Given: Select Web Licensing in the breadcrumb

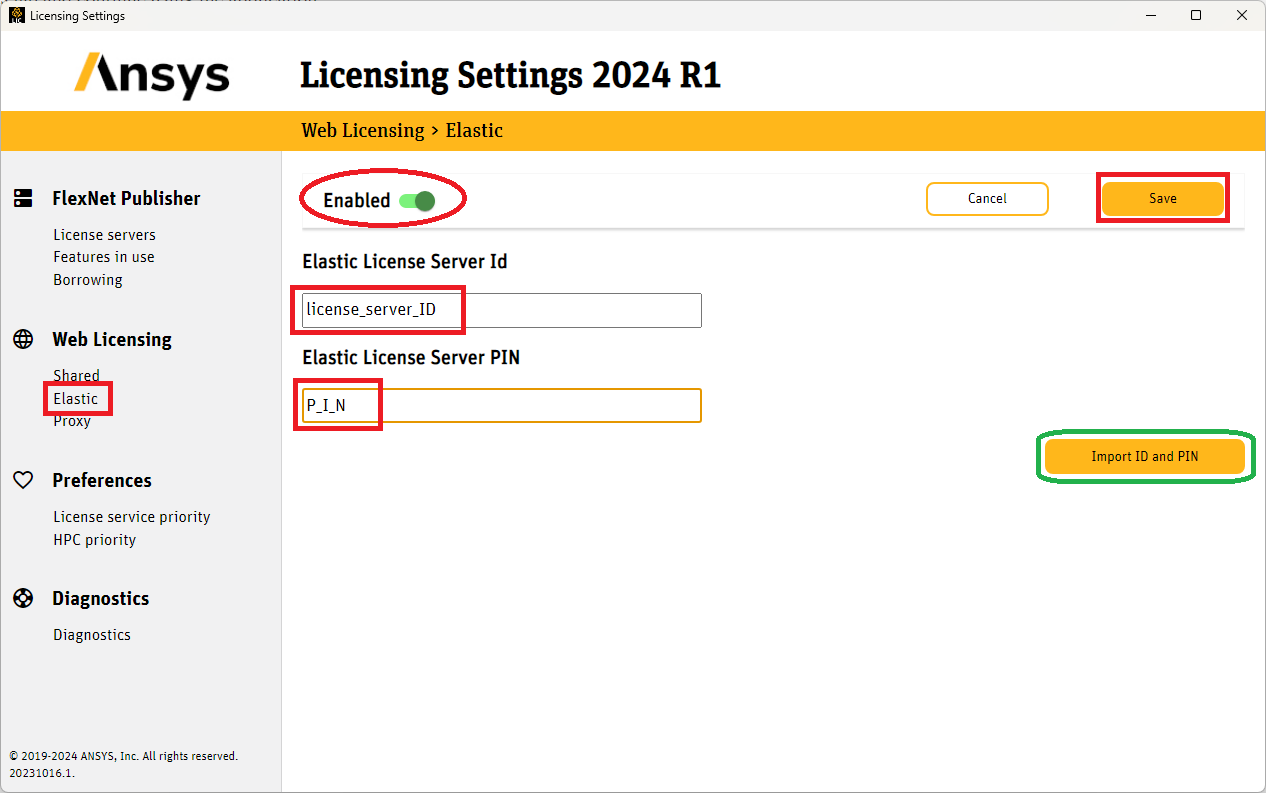Looking at the screenshot, I should click(x=363, y=130).
